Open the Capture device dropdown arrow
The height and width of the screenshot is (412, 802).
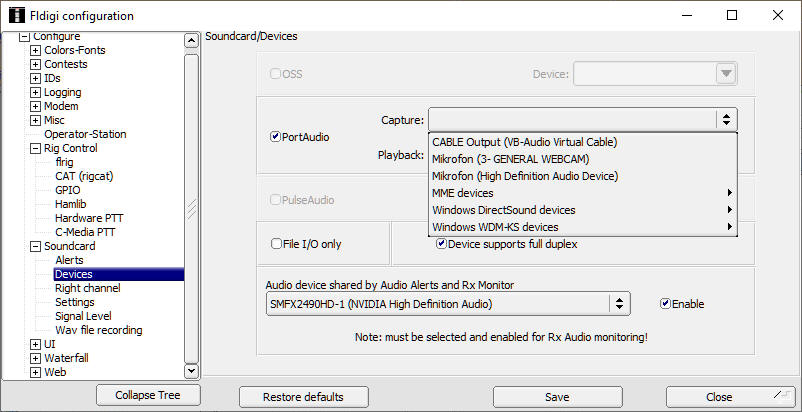(x=726, y=119)
